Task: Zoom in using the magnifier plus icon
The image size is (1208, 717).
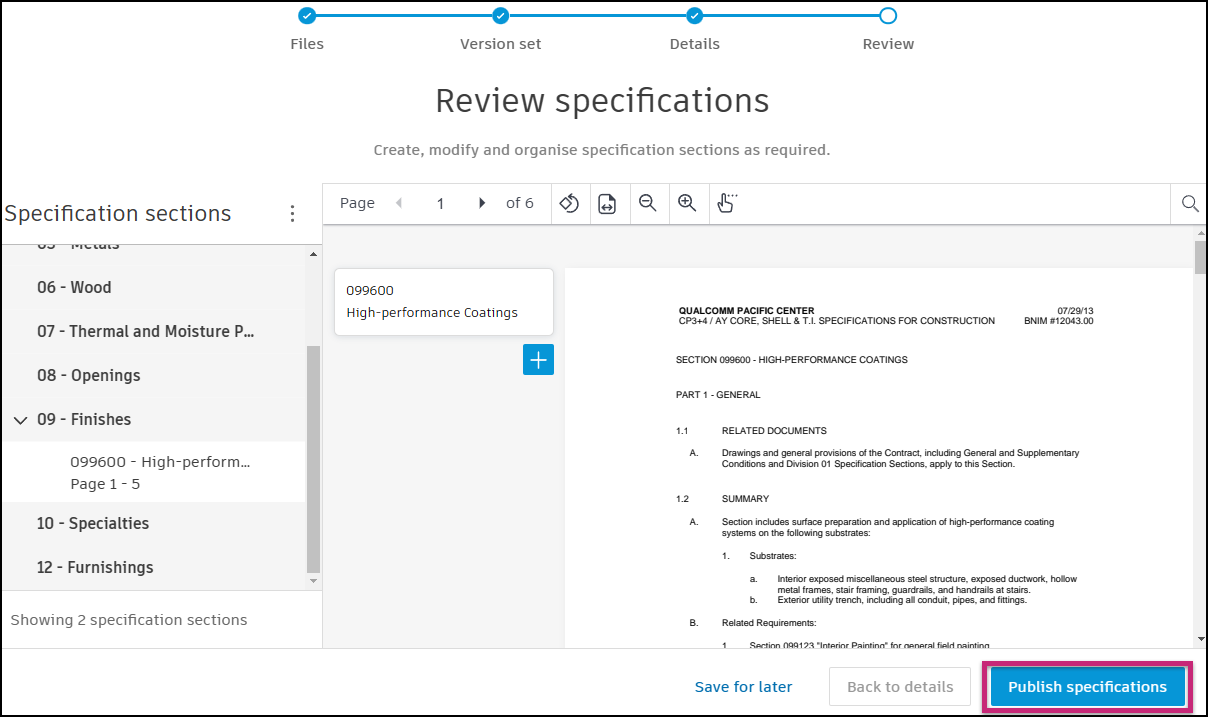Action: tap(687, 203)
